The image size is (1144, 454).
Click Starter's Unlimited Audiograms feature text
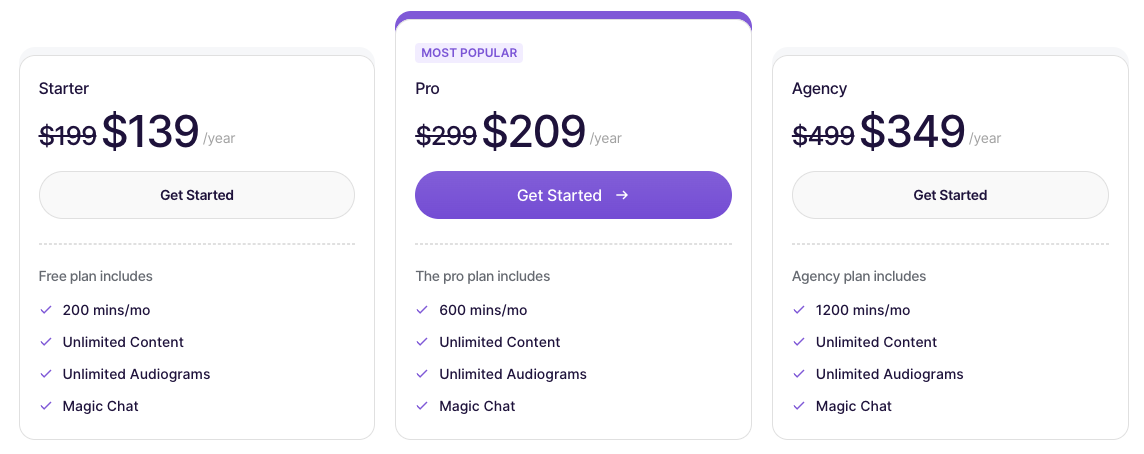pos(136,374)
